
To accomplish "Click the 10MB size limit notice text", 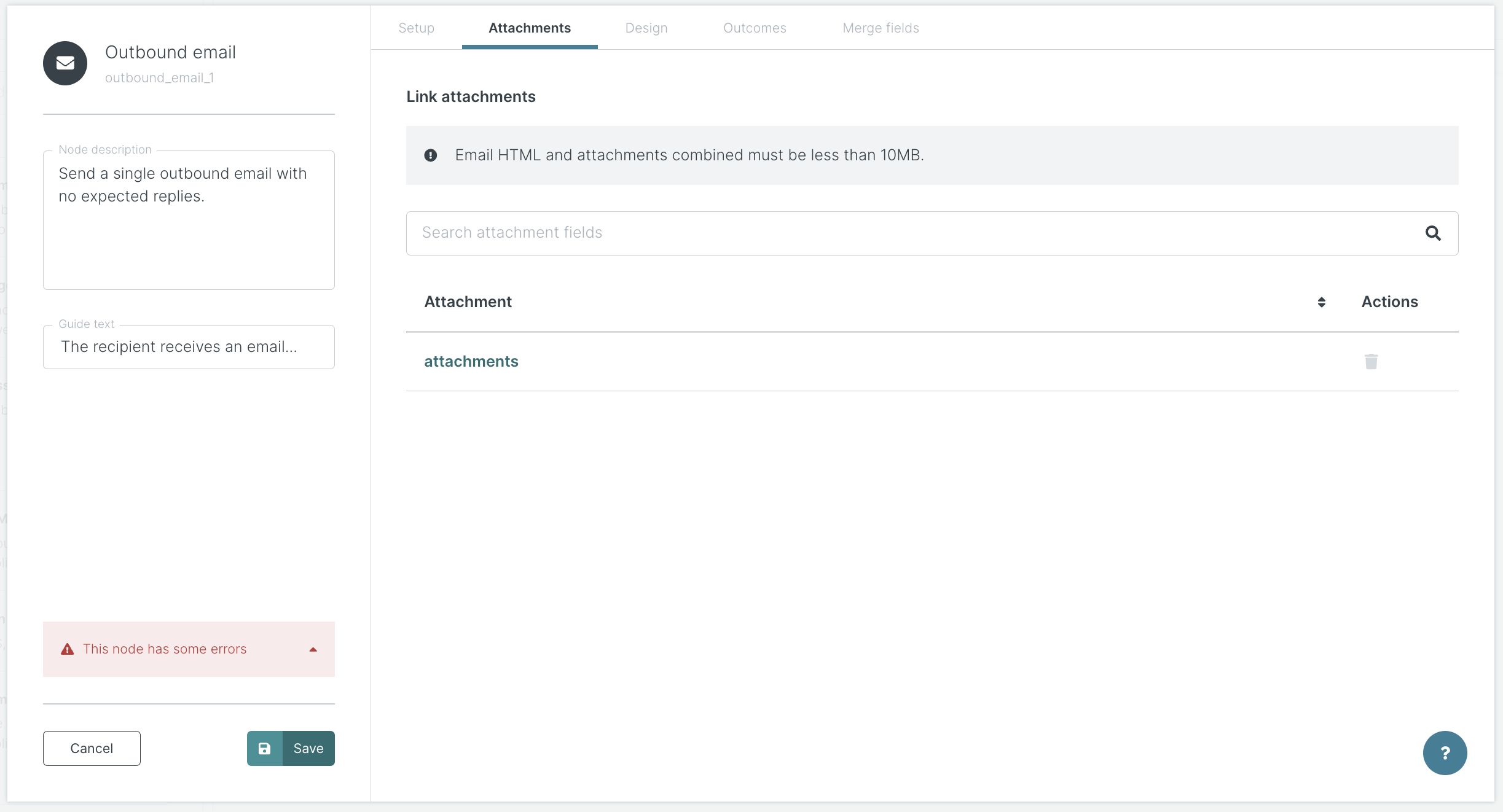I will tap(689, 155).
